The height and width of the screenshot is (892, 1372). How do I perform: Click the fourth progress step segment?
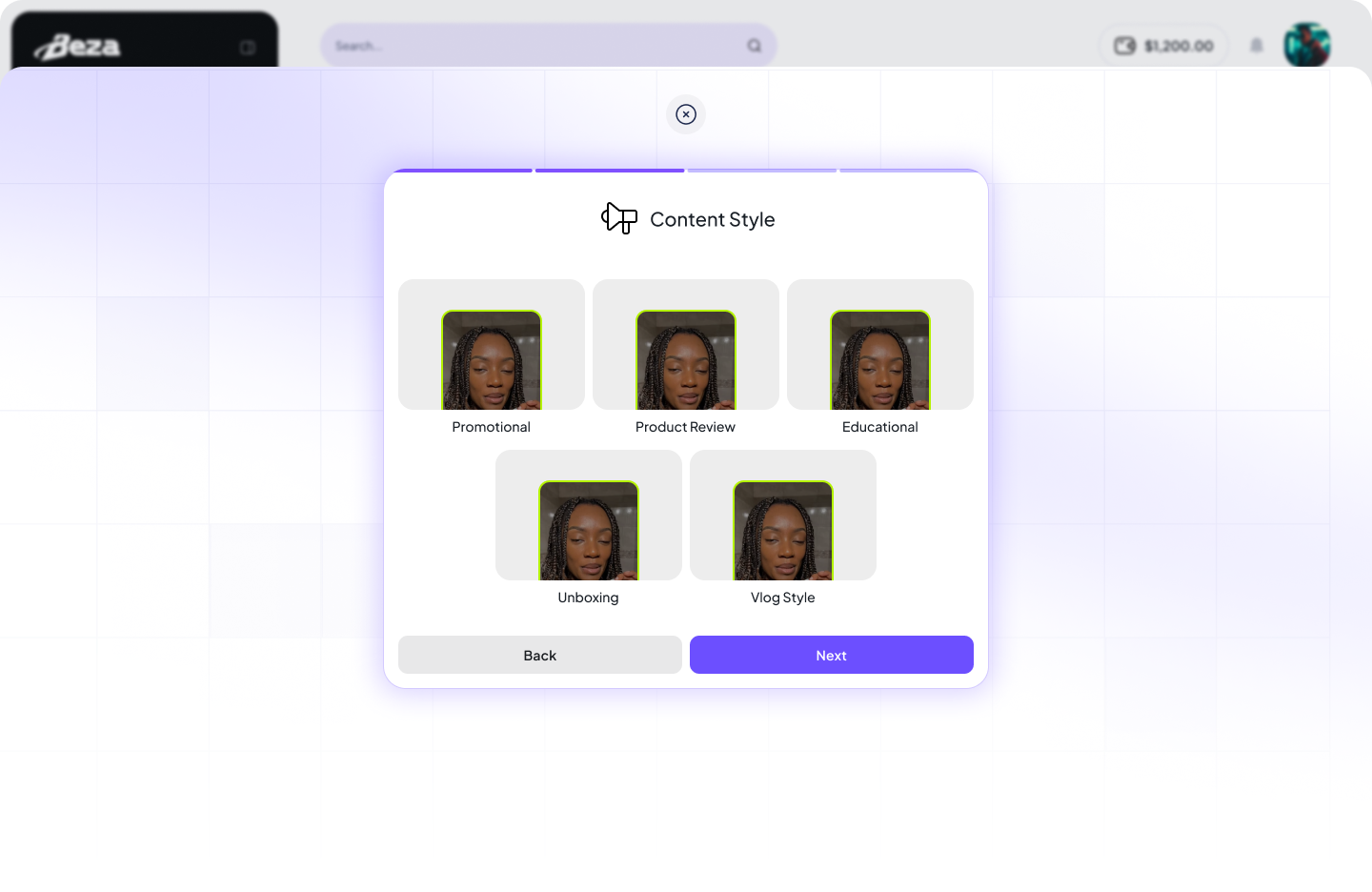[909, 171]
